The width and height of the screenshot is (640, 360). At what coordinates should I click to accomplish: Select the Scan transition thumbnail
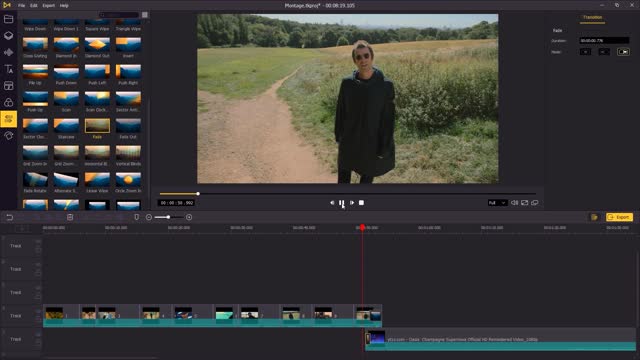tap(66, 99)
